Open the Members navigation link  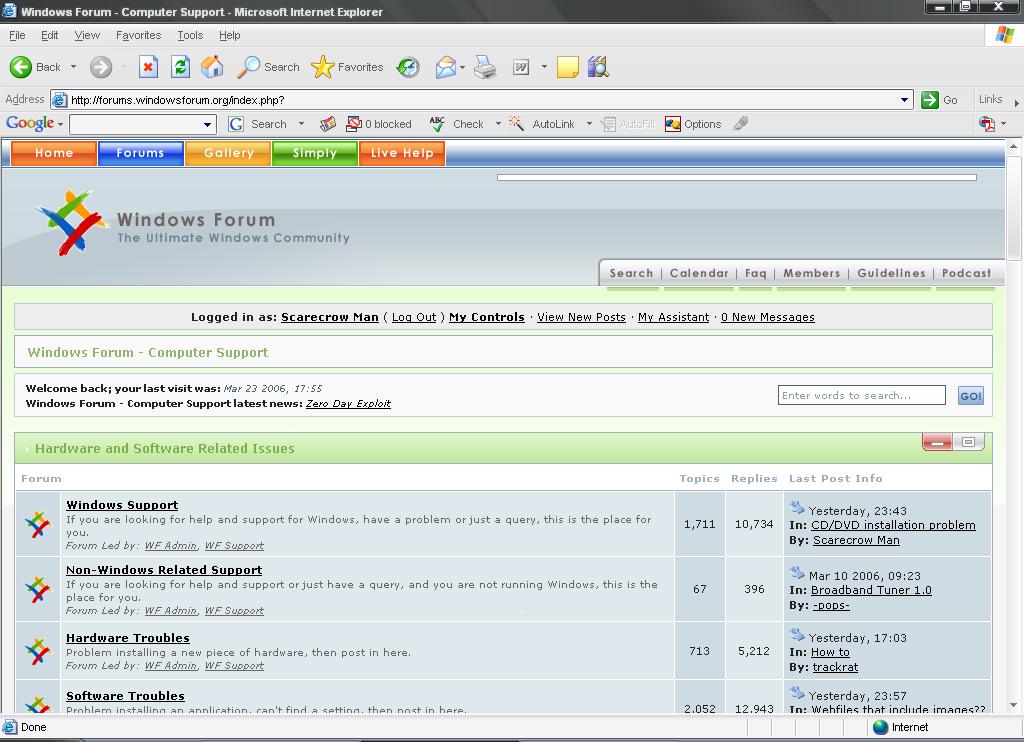tap(811, 273)
